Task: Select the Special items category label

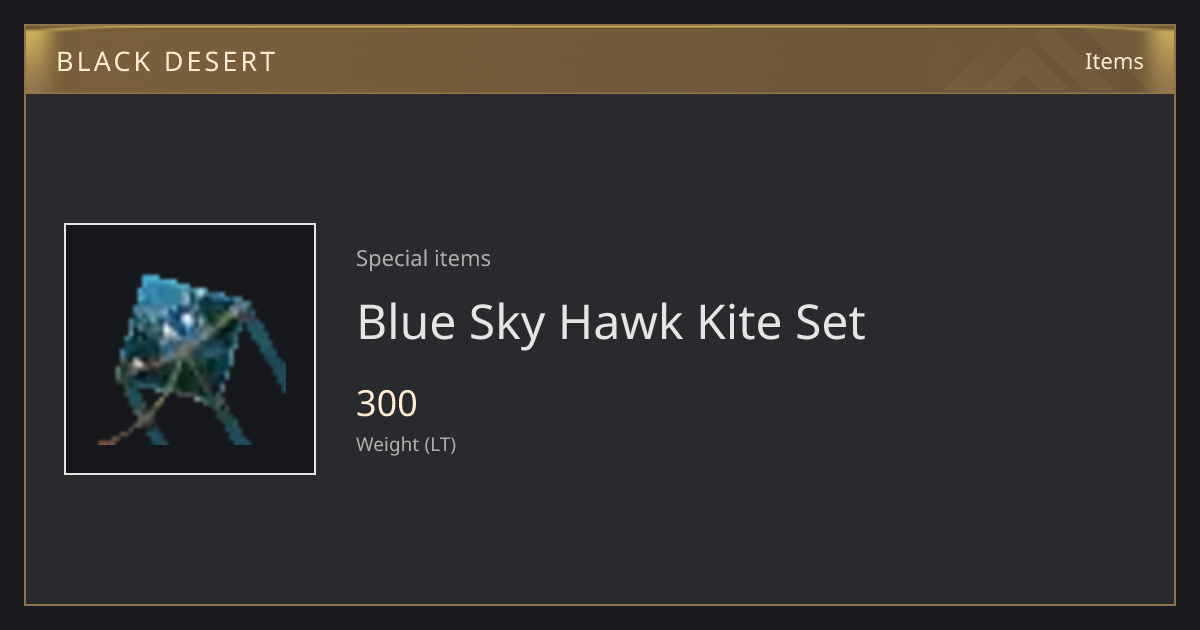Action: (x=423, y=258)
